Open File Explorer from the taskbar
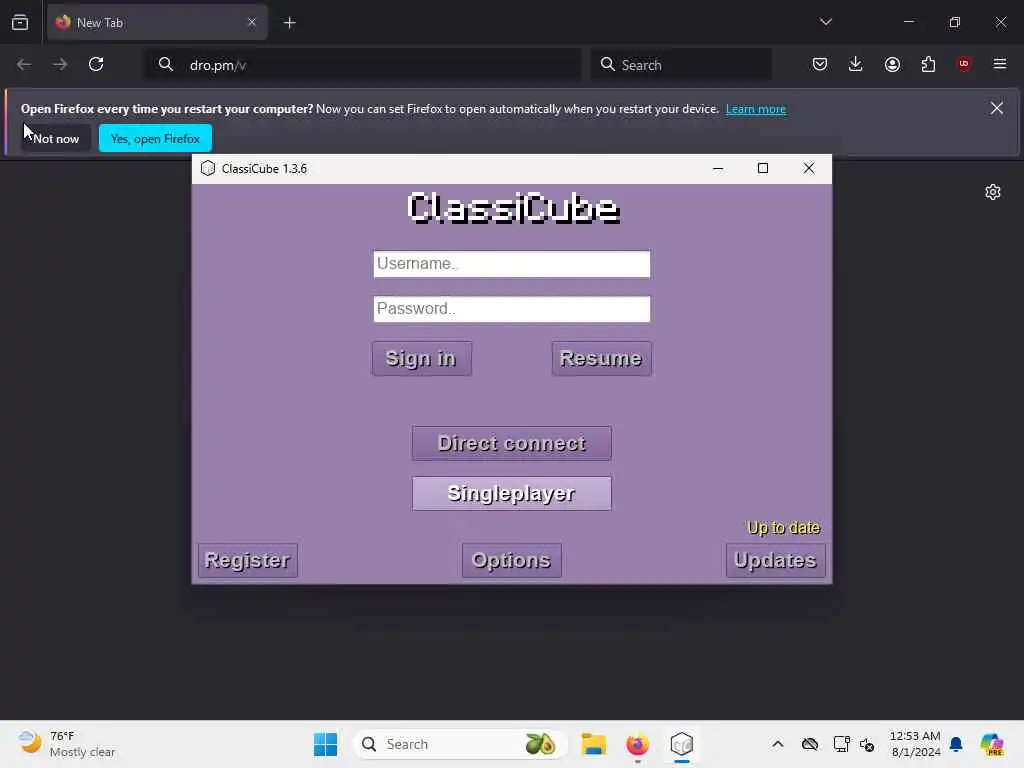The image size is (1024, 768). pos(594,744)
